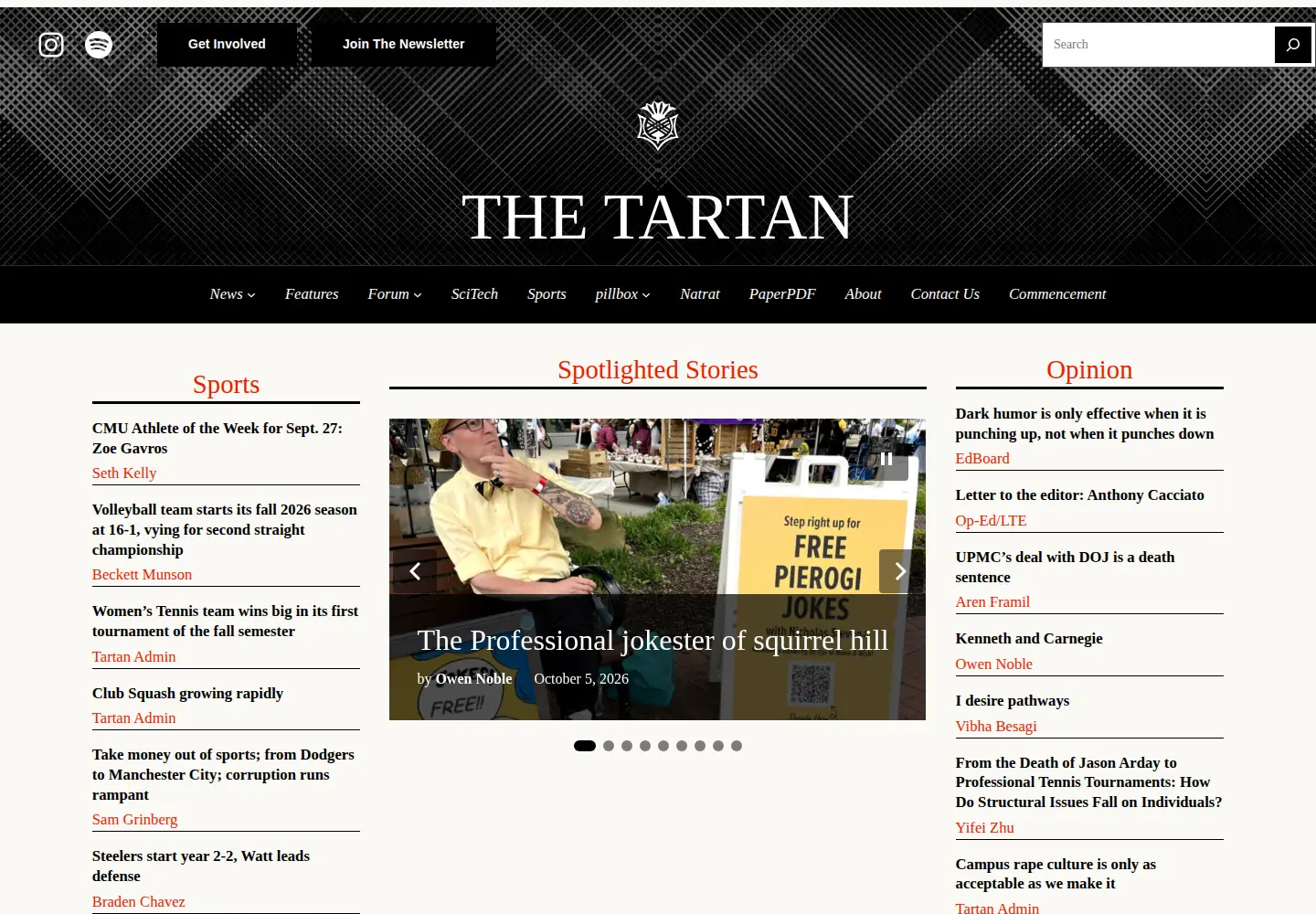Open the PaperPDF page

[x=782, y=294]
